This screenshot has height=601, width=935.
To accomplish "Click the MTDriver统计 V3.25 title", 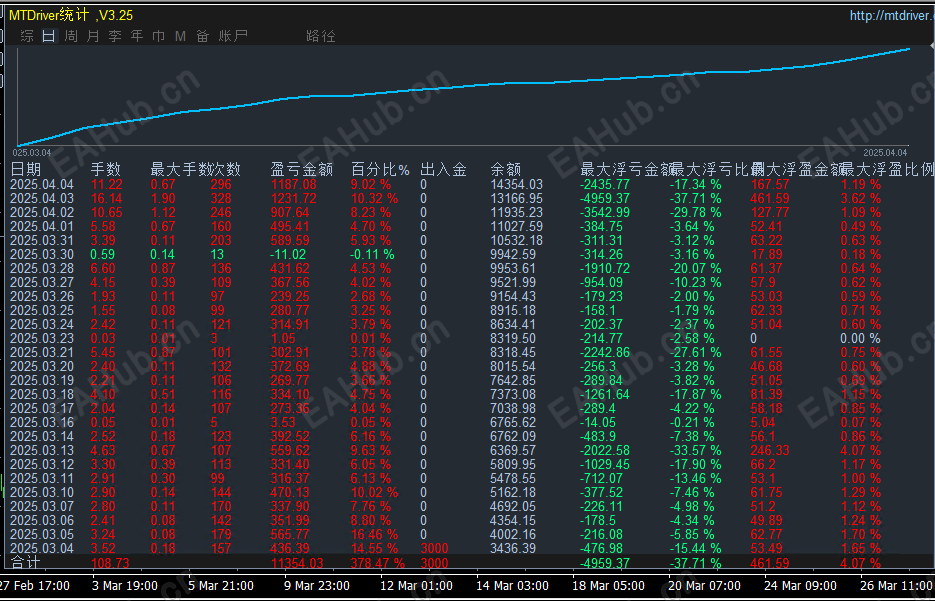I will [71, 16].
